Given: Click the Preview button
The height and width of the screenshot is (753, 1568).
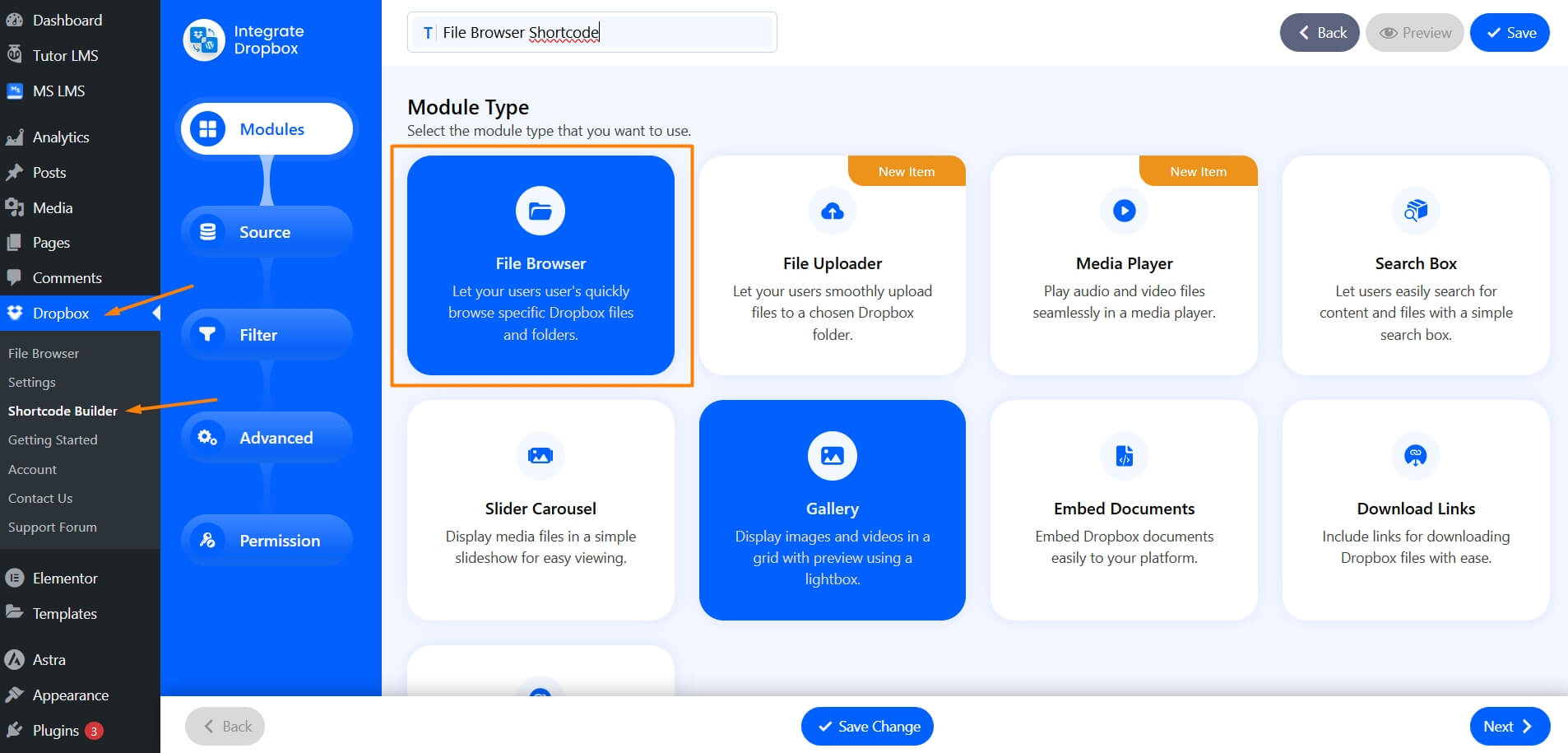Looking at the screenshot, I should click(x=1415, y=32).
